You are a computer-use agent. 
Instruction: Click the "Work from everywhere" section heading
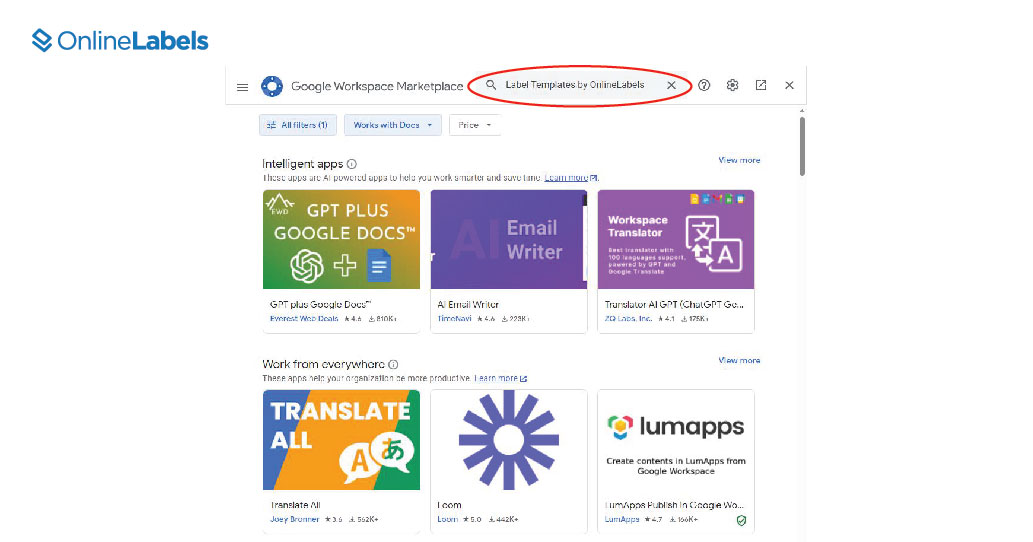(x=323, y=364)
